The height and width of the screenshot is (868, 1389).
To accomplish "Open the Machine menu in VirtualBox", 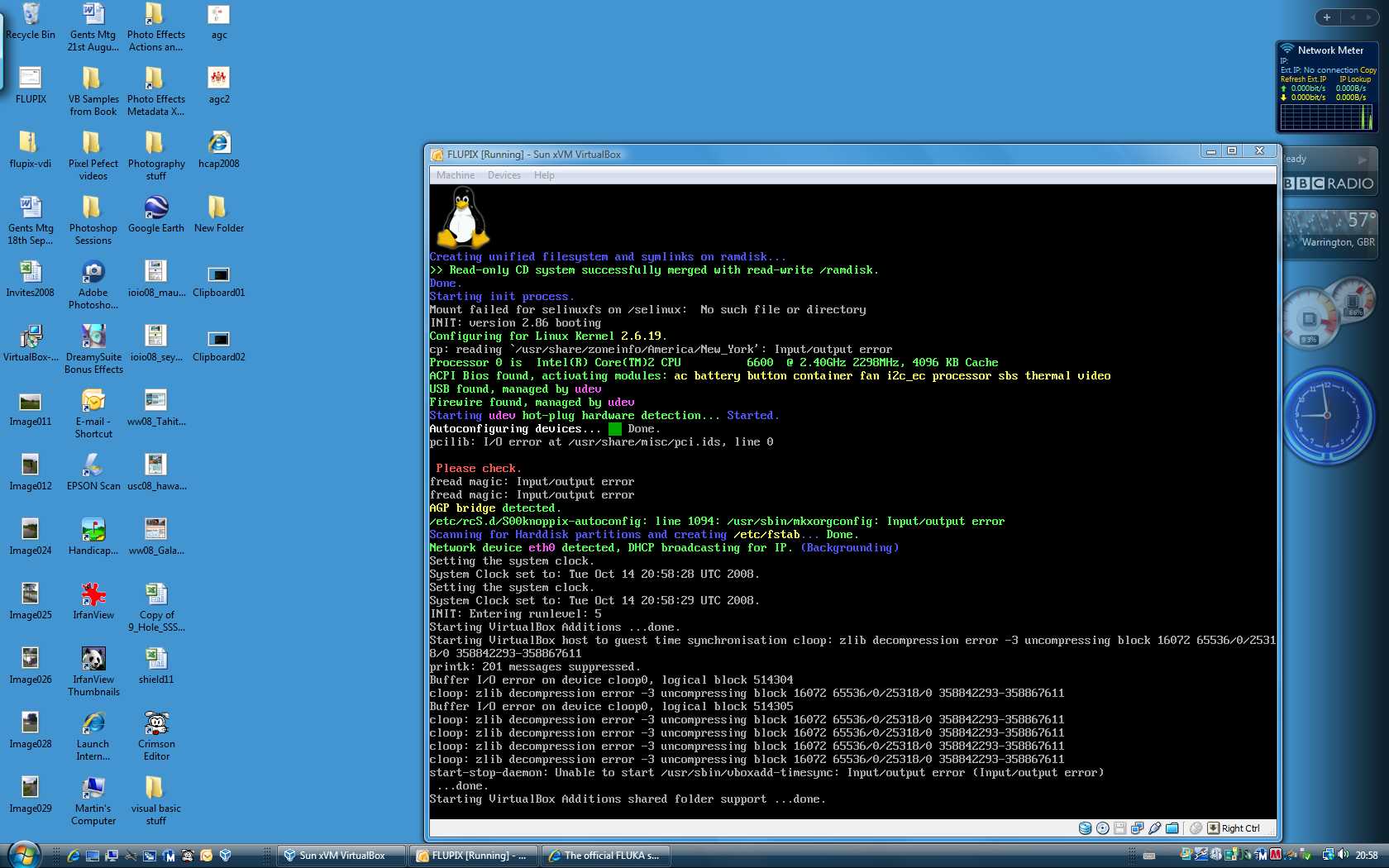I will coord(455,175).
